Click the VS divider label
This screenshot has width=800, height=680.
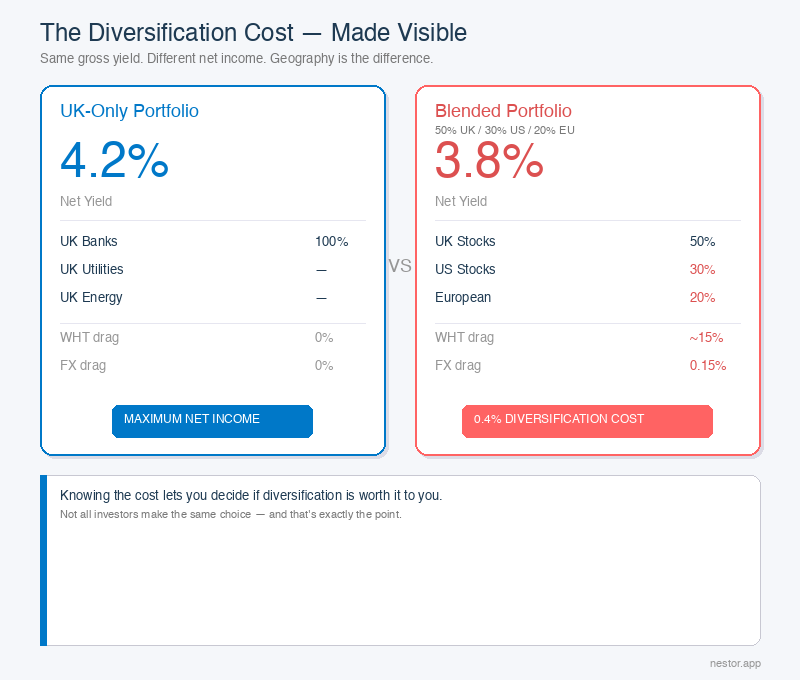[400, 265]
